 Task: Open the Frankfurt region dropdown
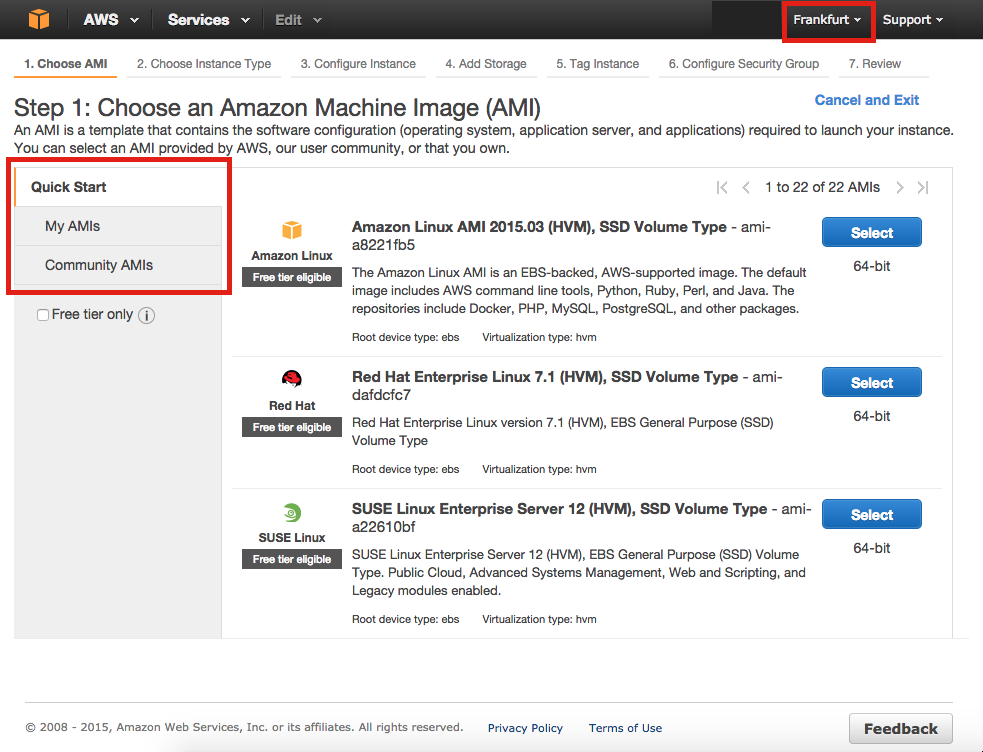point(827,19)
